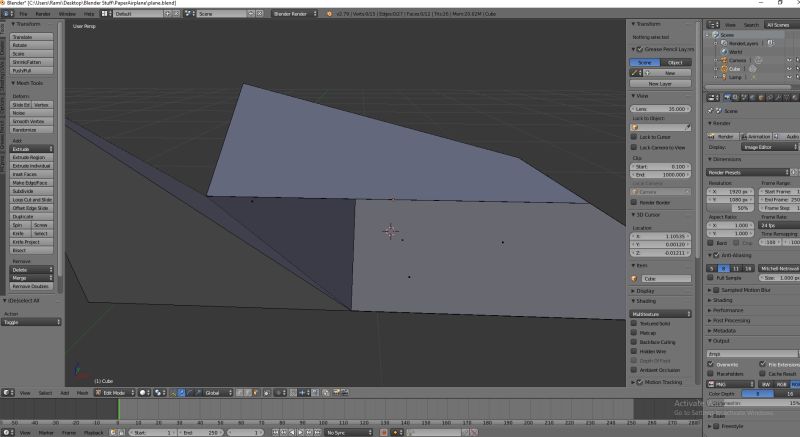
Task: Select edge select mode icon
Action: click(x=247, y=393)
